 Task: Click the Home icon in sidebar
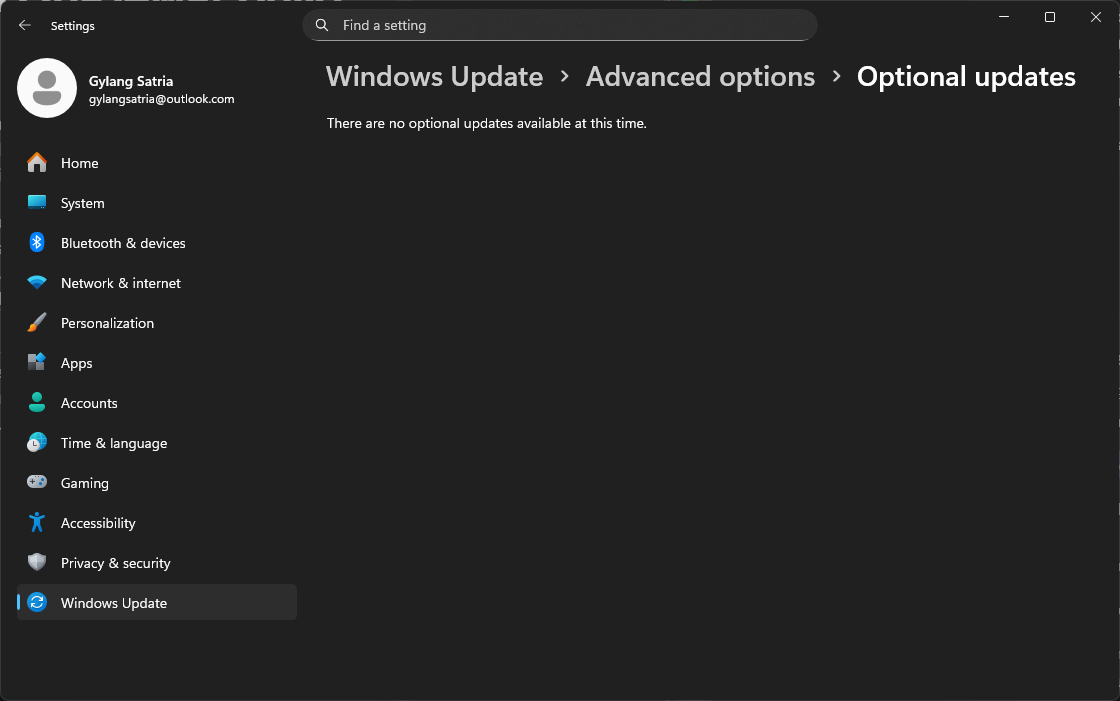tap(37, 163)
